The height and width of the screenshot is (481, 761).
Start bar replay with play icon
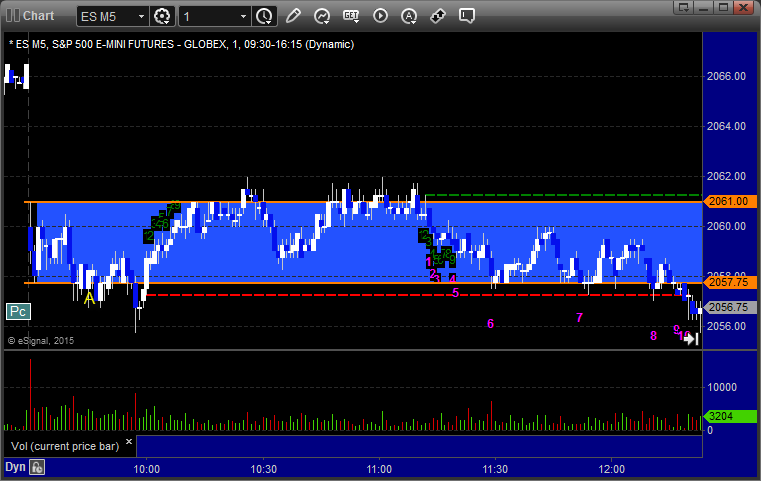click(380, 16)
